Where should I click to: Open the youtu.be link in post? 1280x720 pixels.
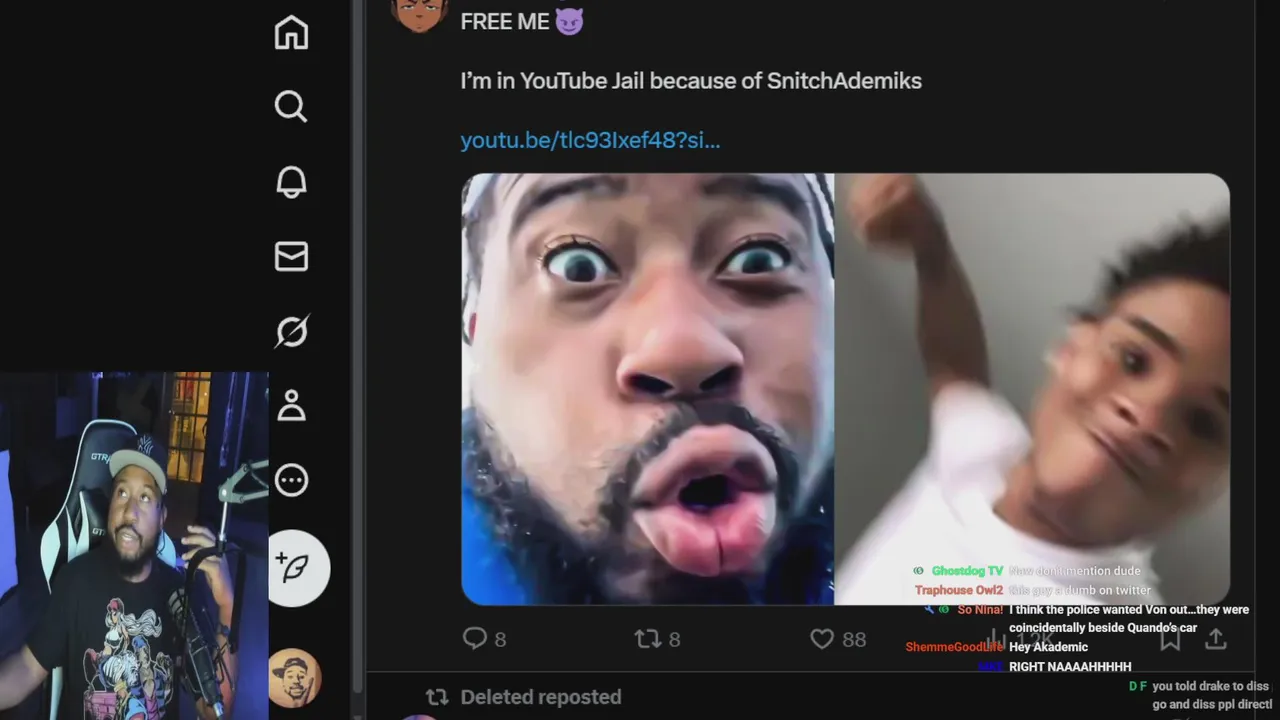point(590,140)
